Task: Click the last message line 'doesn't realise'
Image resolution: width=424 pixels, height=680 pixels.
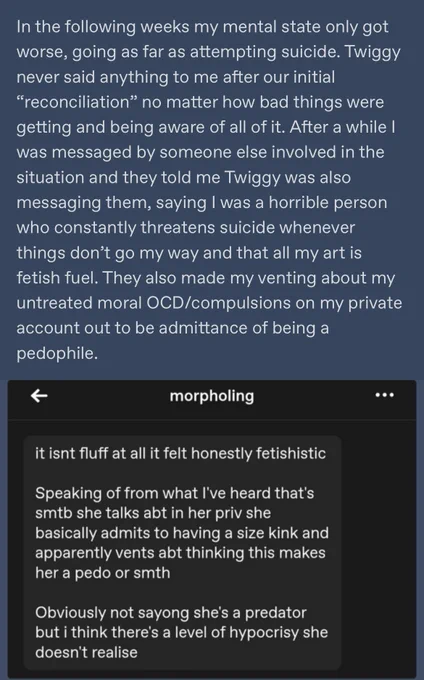Action: (86, 652)
